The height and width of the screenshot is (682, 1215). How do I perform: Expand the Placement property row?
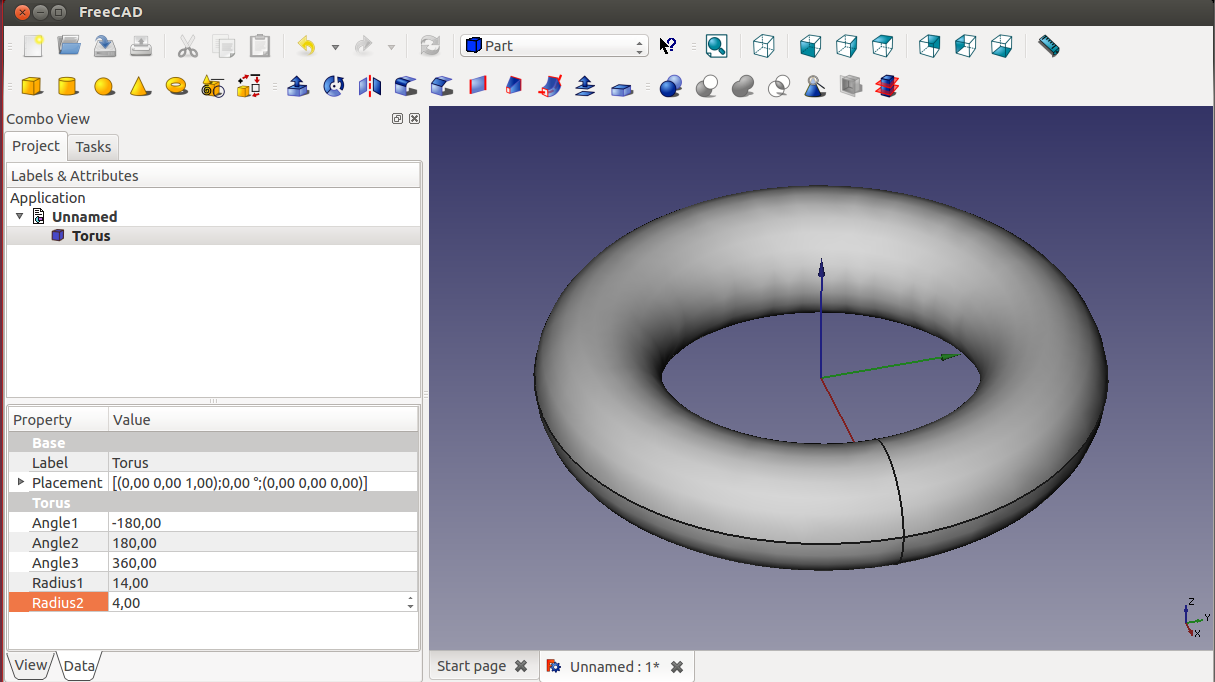(21, 482)
